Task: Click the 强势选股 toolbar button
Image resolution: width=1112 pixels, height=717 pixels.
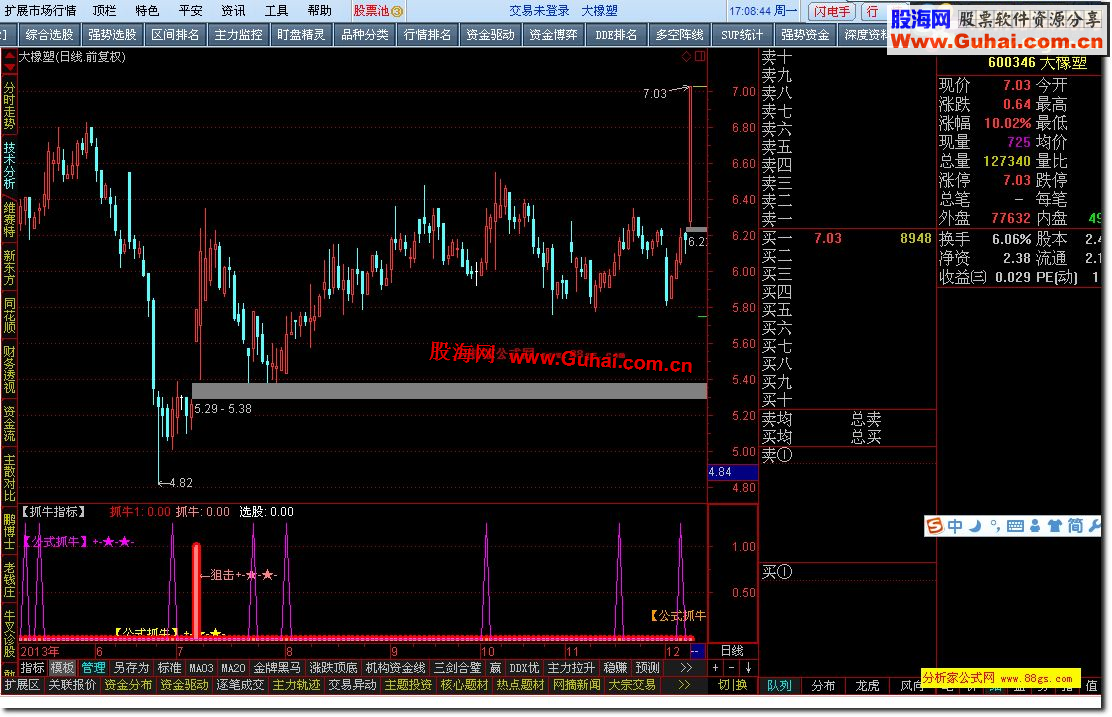Action: pyautogui.click(x=112, y=34)
